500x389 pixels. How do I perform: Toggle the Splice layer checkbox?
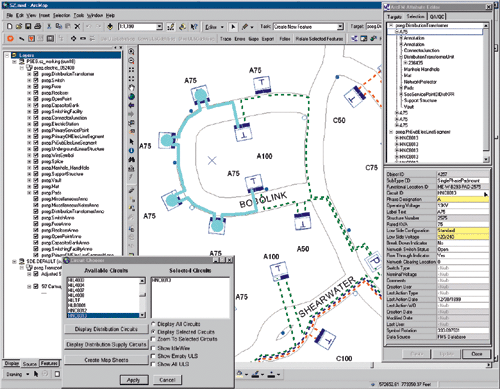(36, 161)
